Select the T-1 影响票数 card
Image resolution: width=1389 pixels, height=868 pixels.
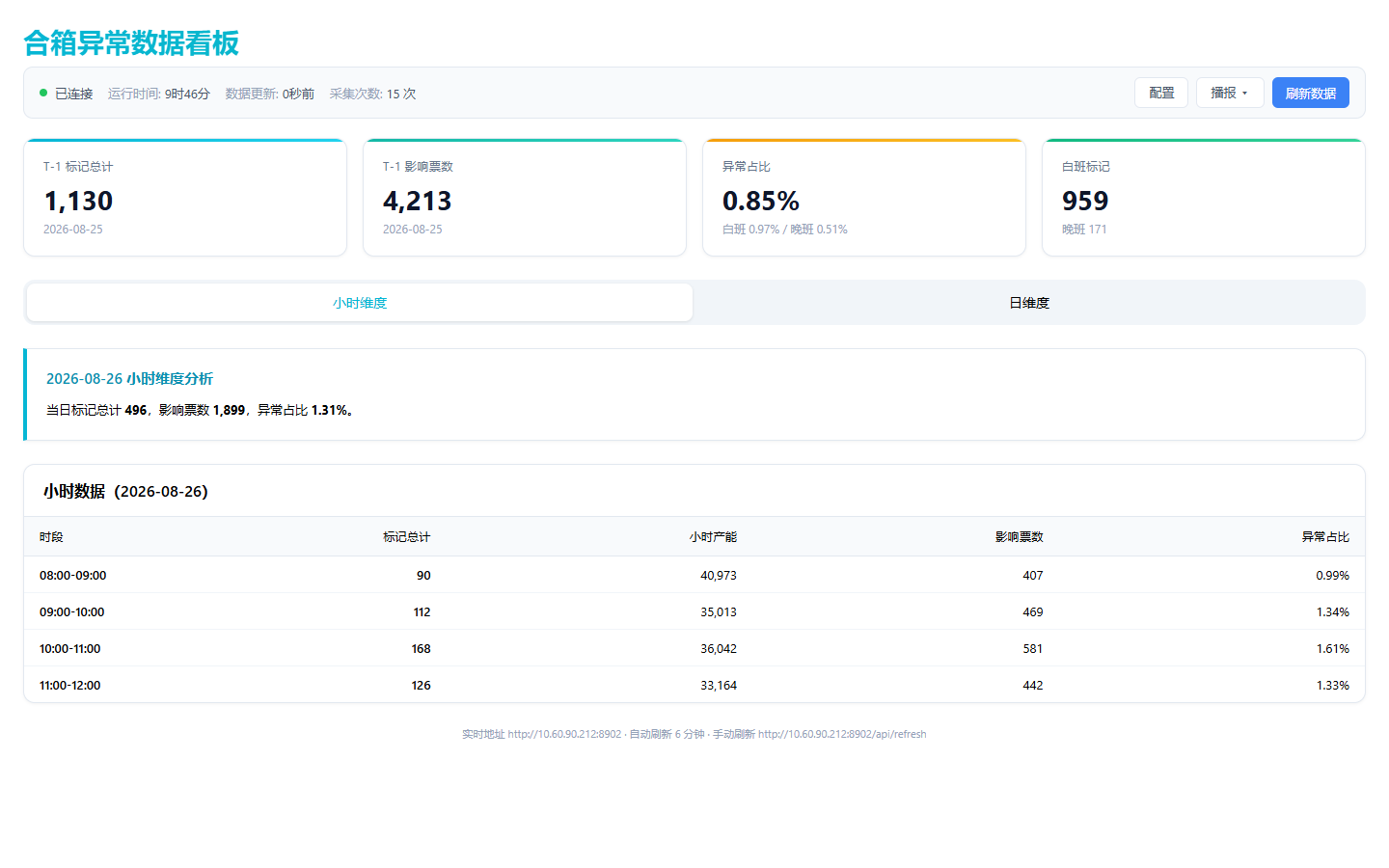pyautogui.click(x=525, y=198)
